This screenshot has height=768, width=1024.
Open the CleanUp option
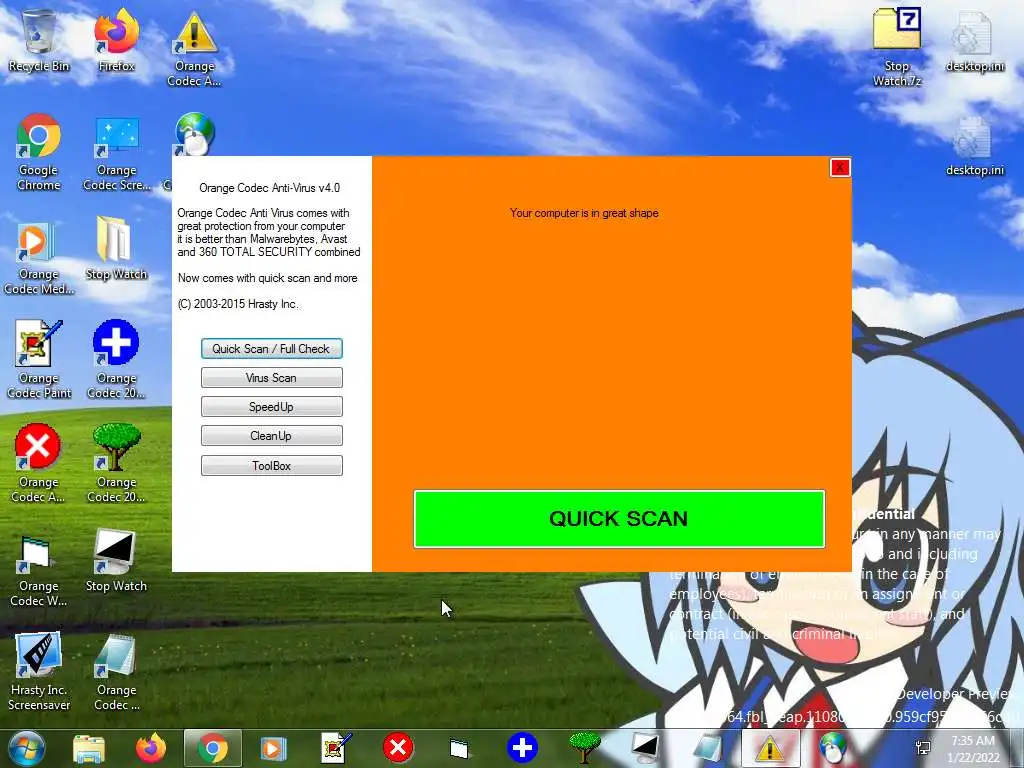272,436
